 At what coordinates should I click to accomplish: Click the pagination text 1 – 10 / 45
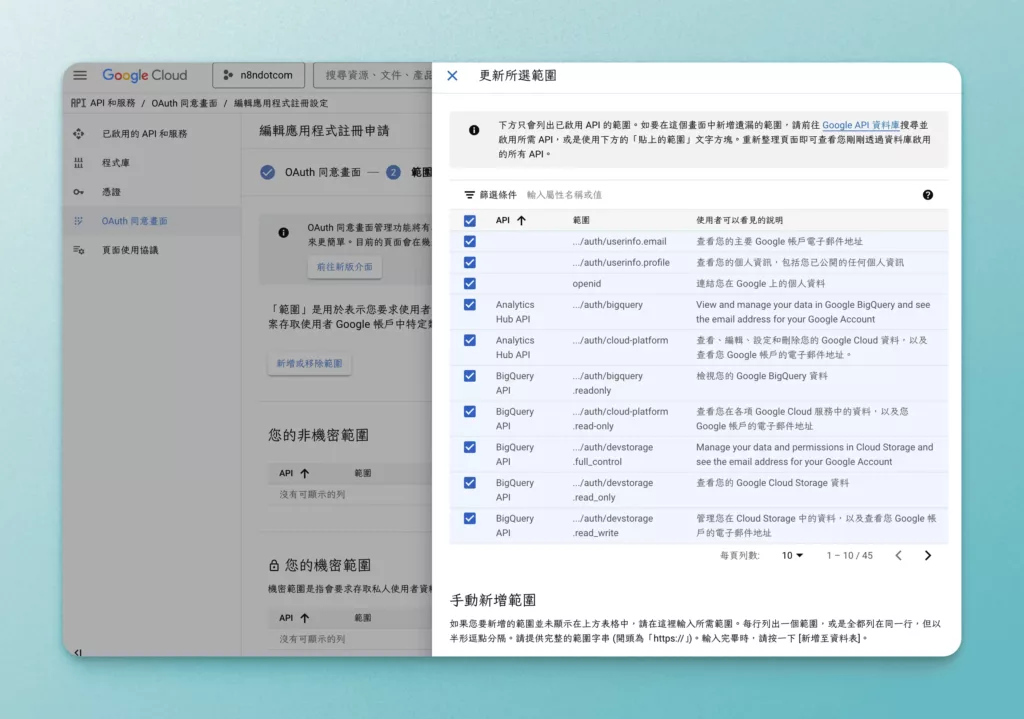click(849, 556)
